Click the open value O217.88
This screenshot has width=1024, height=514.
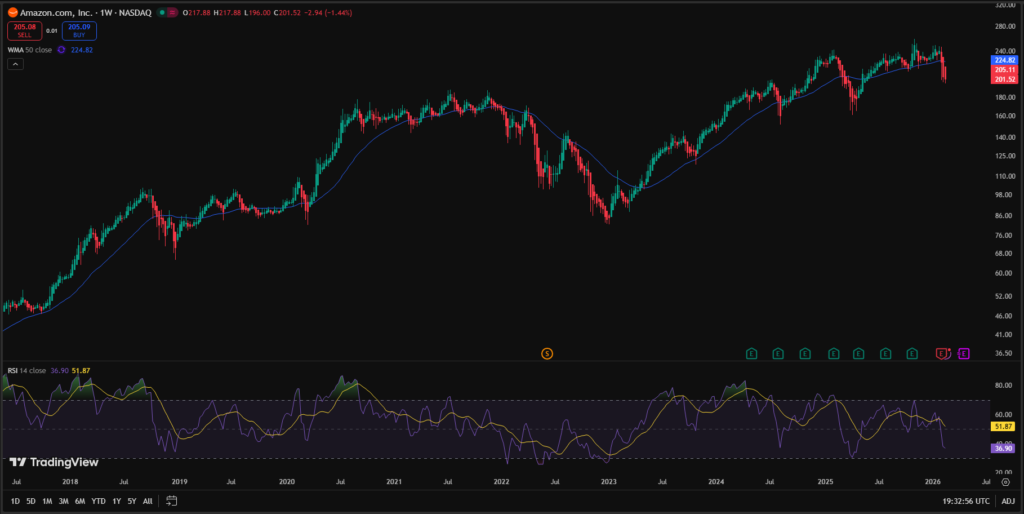[196, 12]
